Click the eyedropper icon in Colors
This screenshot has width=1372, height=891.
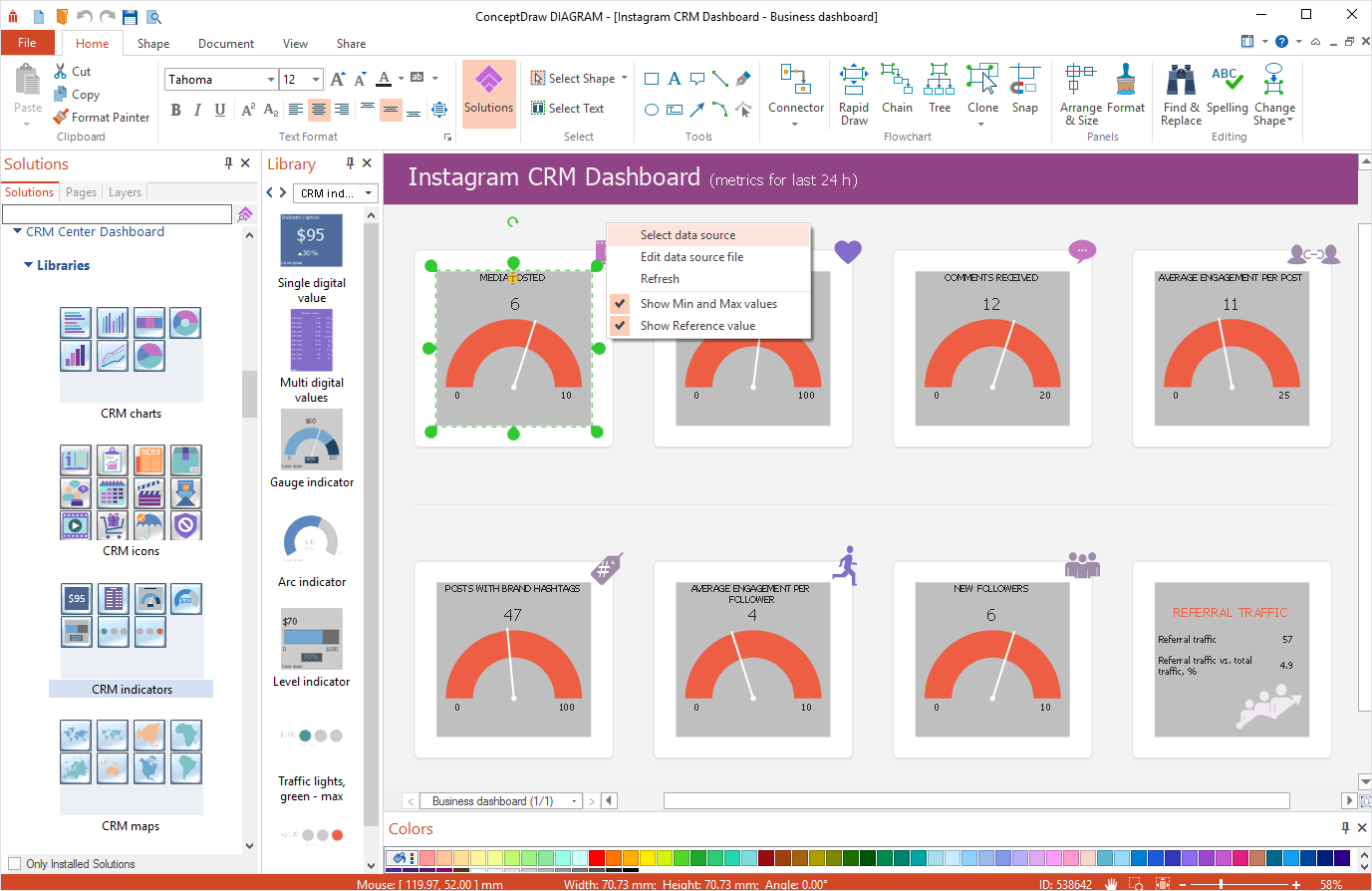[x=400, y=858]
